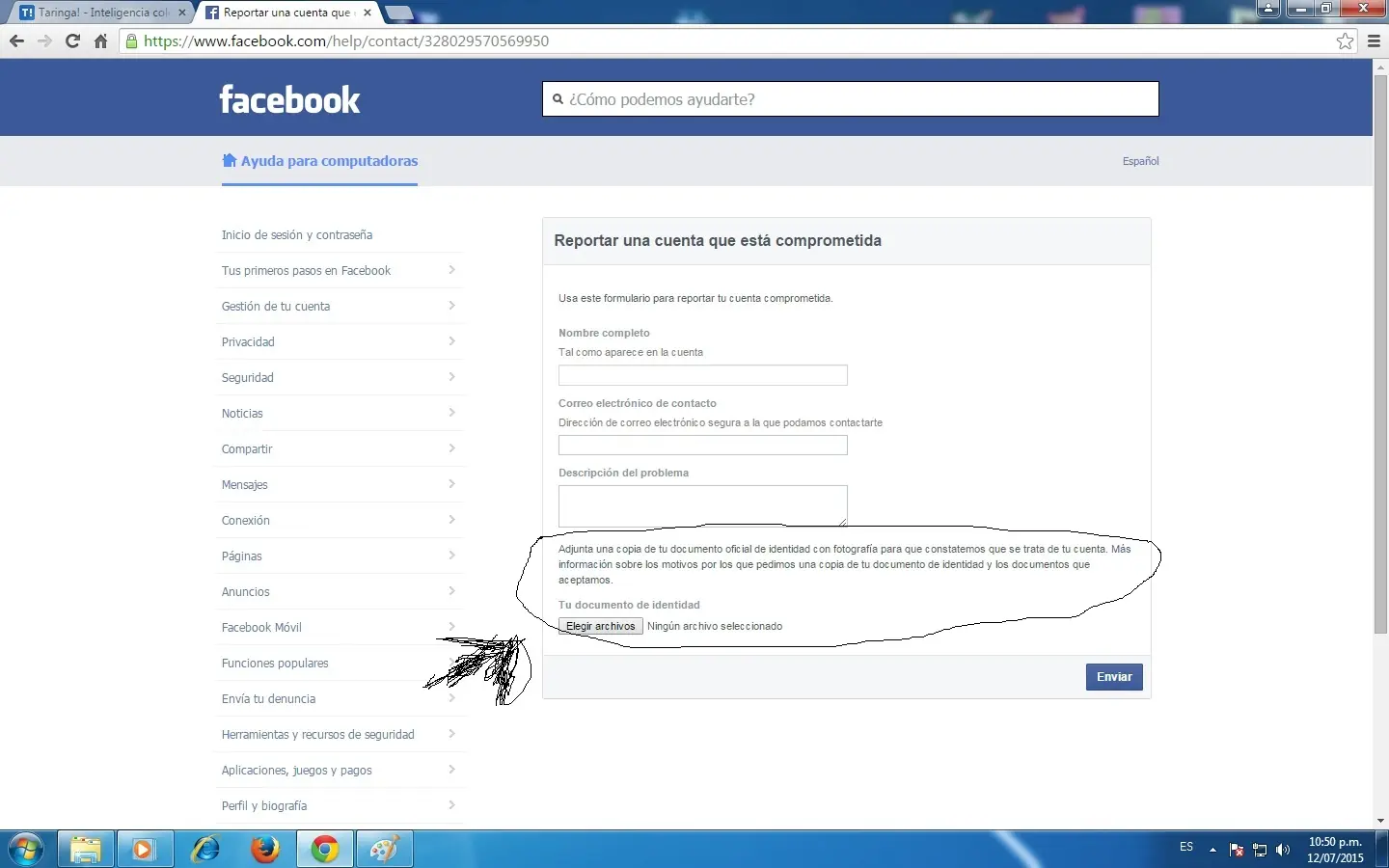Show hidden tray icons arrow
Viewport: 1389px width, 868px height.
click(x=1212, y=850)
